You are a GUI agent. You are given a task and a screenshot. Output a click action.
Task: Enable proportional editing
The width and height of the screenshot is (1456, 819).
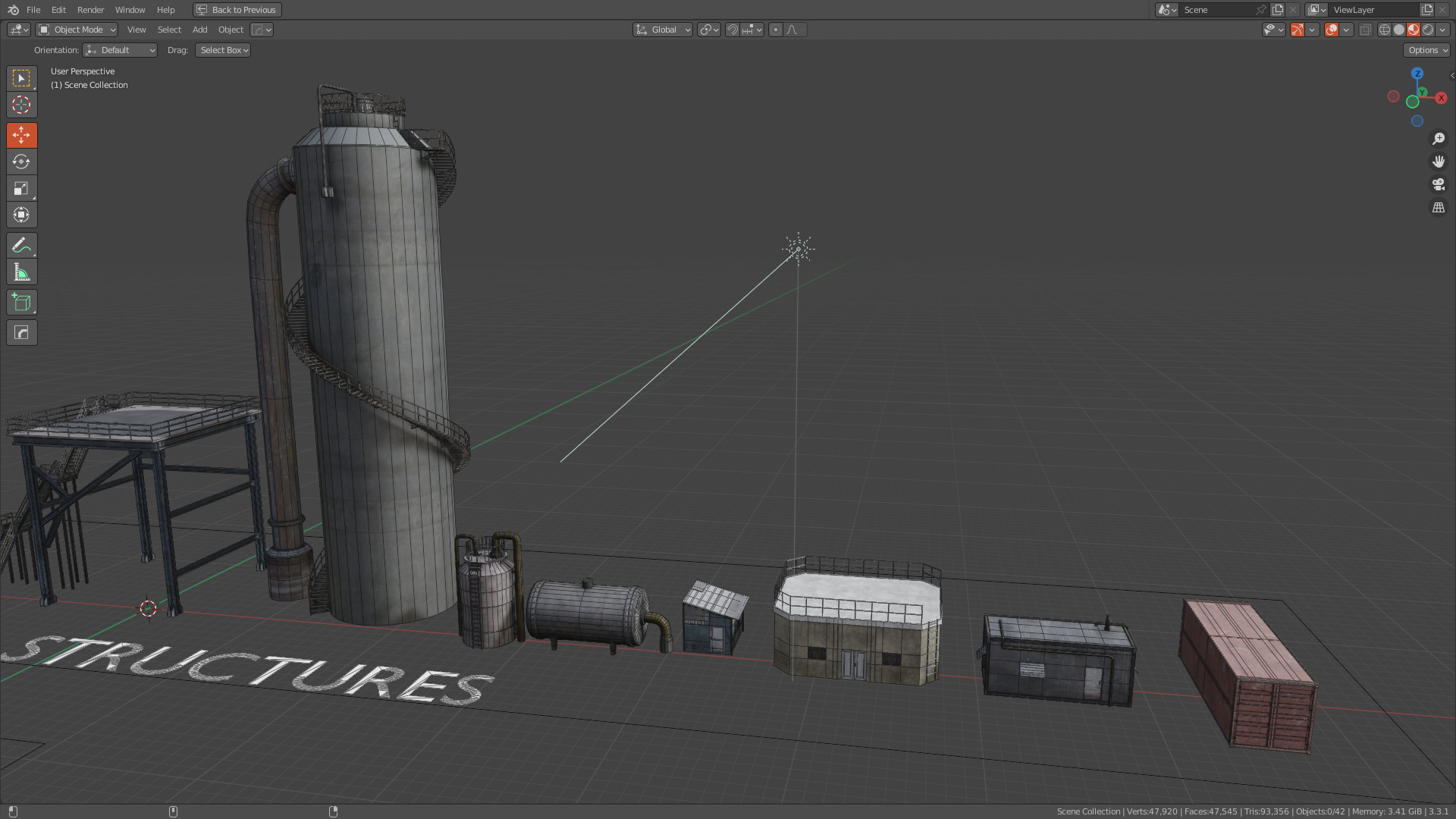pyautogui.click(x=776, y=30)
